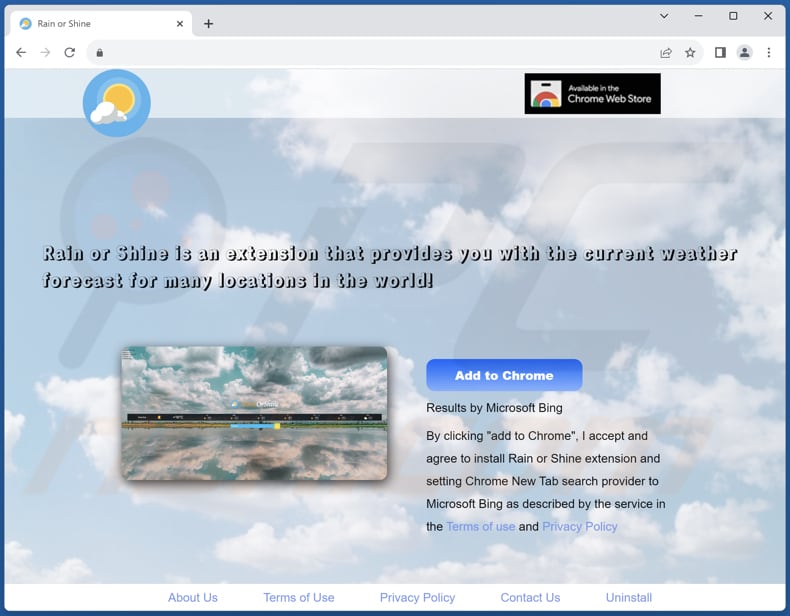Click the Rain or Shine weather logo
Image resolution: width=790 pixels, height=616 pixels.
coord(117,103)
